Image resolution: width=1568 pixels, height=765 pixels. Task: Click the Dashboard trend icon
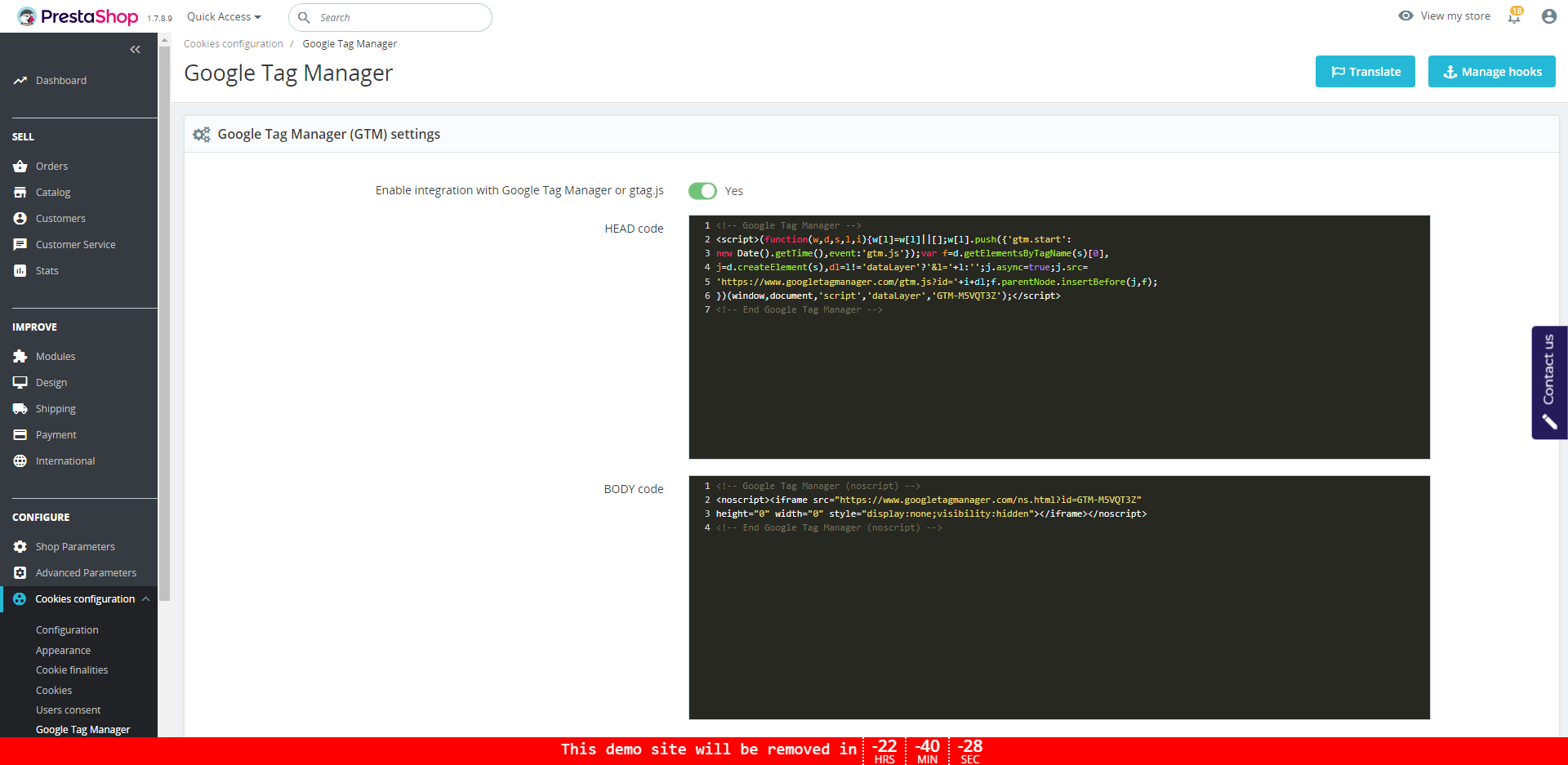(x=20, y=80)
